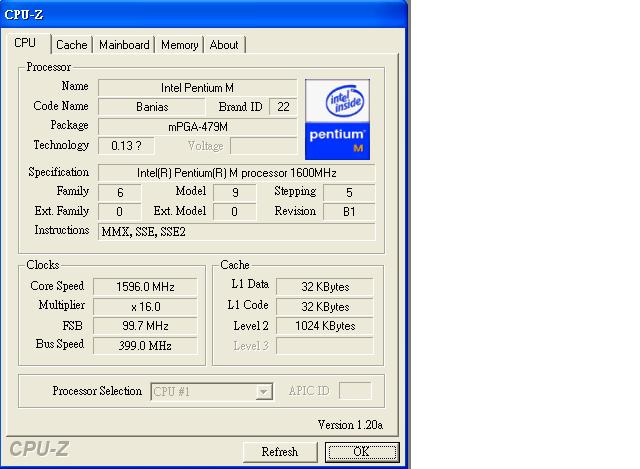
Task: Click the Family value 6
Action: (x=120, y=192)
